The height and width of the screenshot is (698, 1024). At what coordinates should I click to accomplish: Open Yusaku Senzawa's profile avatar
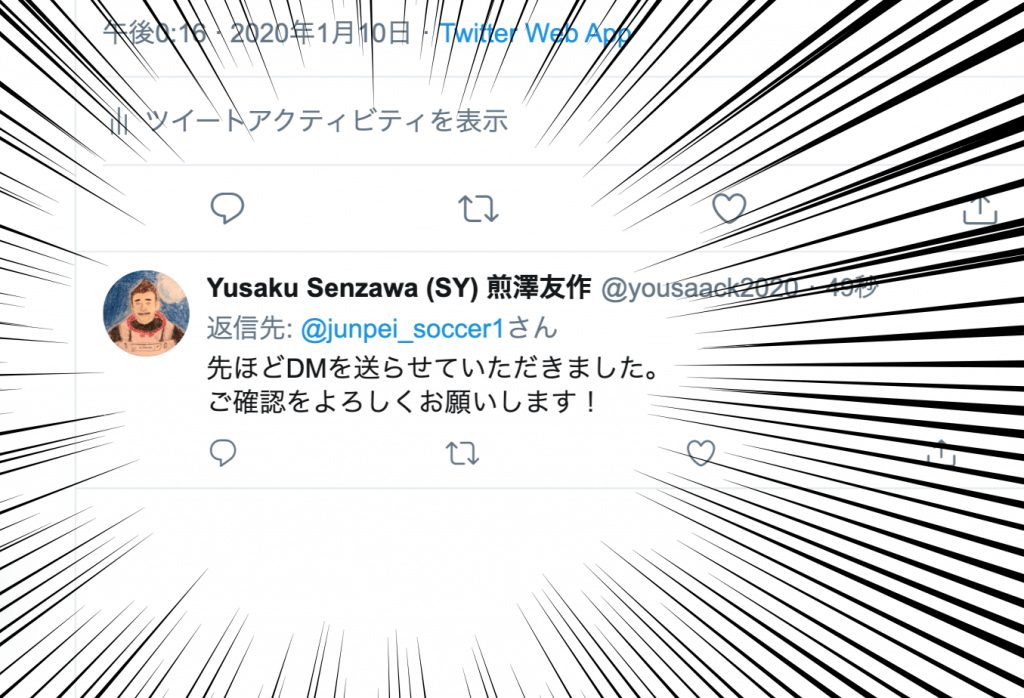[x=146, y=313]
